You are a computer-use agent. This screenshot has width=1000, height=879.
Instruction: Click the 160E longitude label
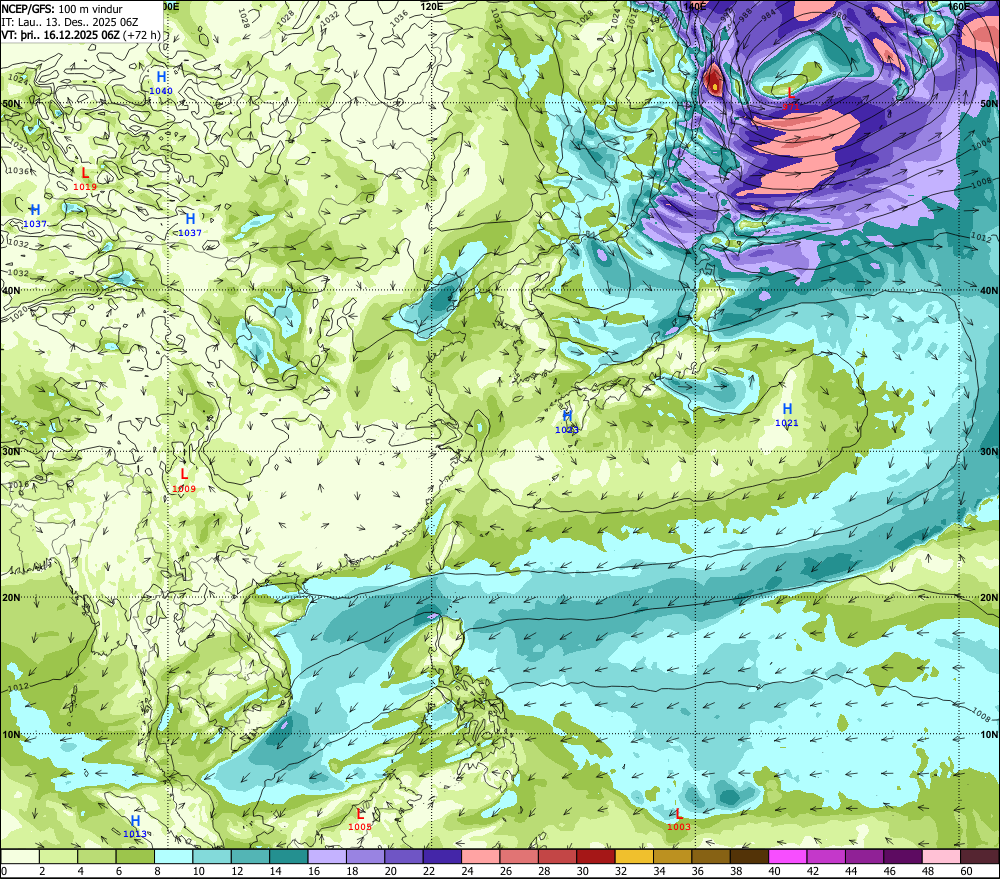pos(959,6)
